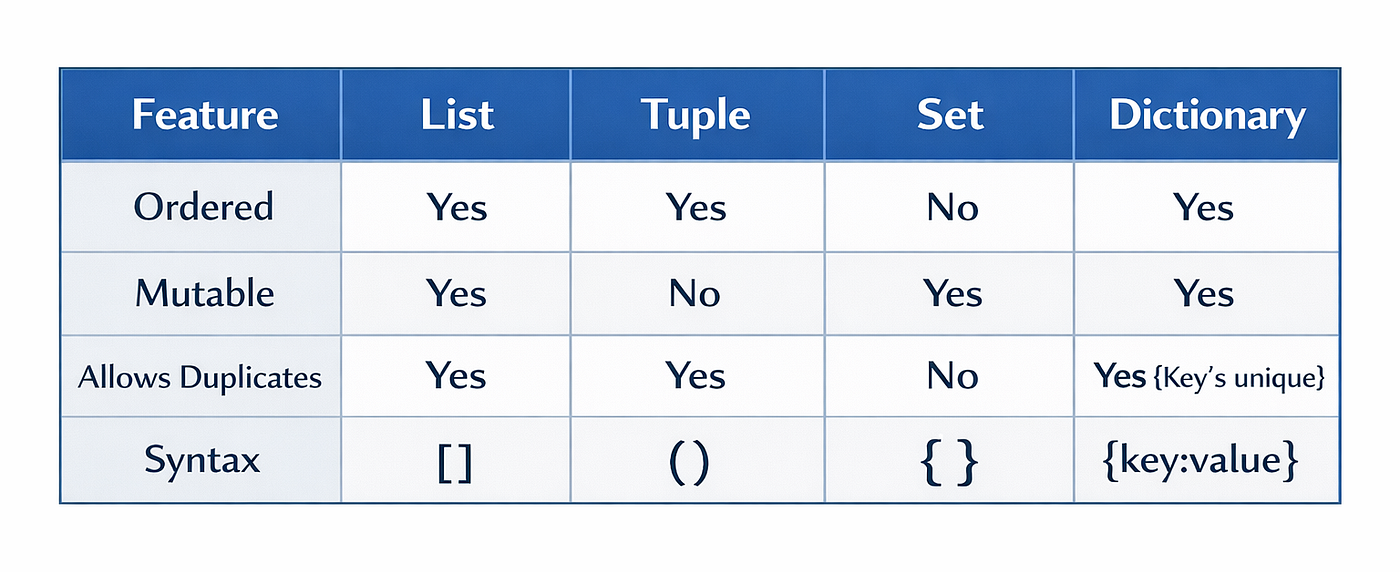
Task: Click the Yes {Key's unique} cell
Action: pos(1210,377)
